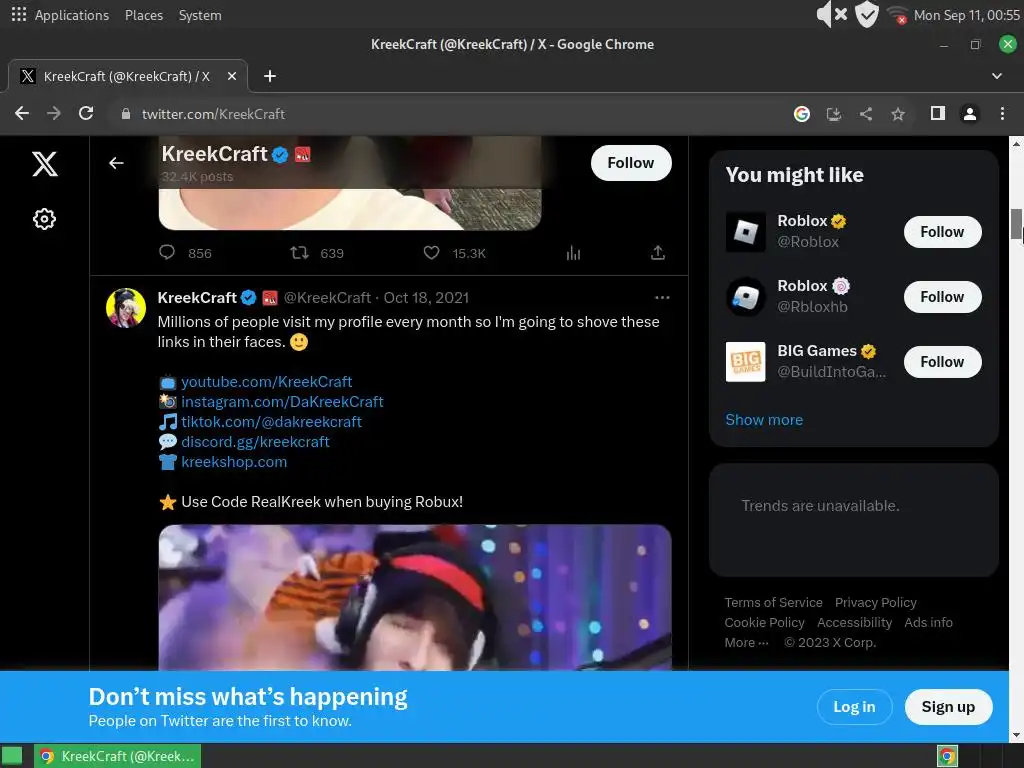Image resolution: width=1024 pixels, height=768 pixels.
Task: Open the Places menu
Action: coord(144,15)
